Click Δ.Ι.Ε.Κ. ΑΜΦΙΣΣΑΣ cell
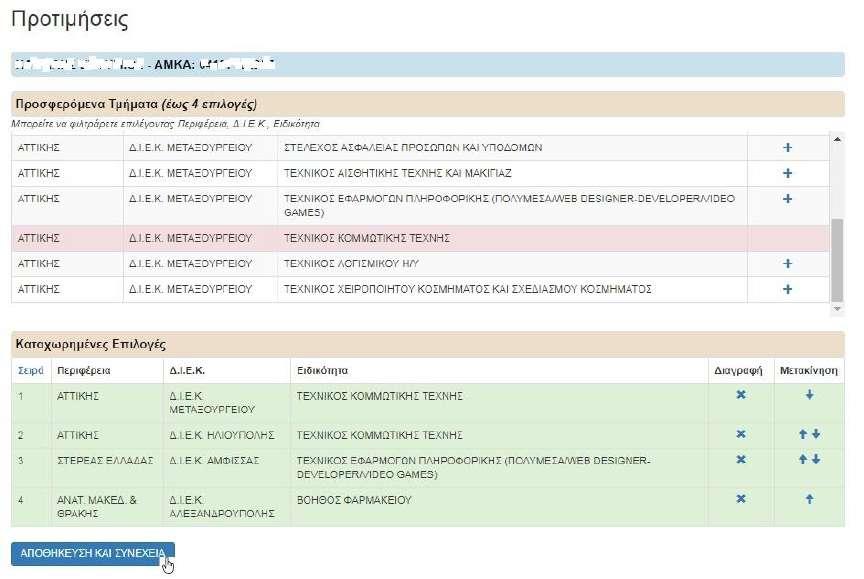Viewport: 864px width, 579px height. [226, 467]
